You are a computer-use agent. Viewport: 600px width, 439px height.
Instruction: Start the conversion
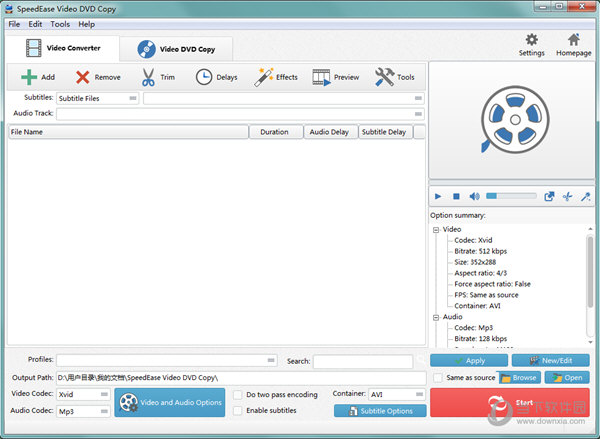(x=510, y=403)
